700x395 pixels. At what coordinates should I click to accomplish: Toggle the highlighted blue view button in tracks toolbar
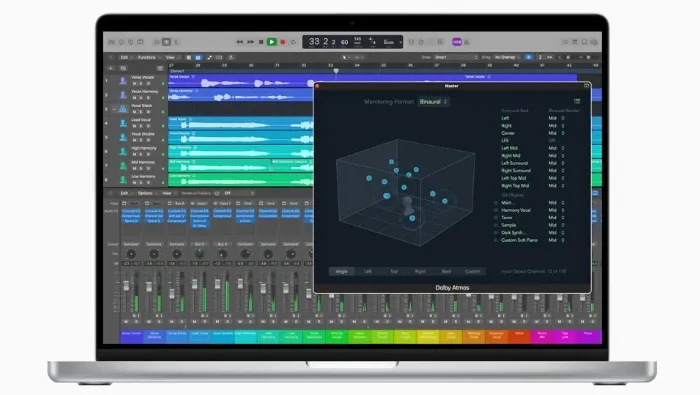tap(198, 58)
